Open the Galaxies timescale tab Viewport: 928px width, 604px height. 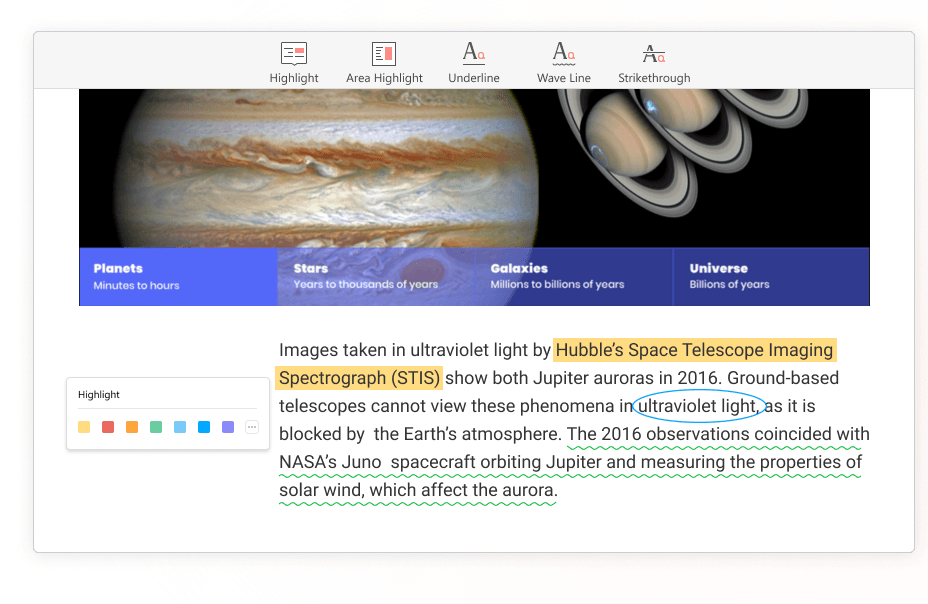(573, 277)
